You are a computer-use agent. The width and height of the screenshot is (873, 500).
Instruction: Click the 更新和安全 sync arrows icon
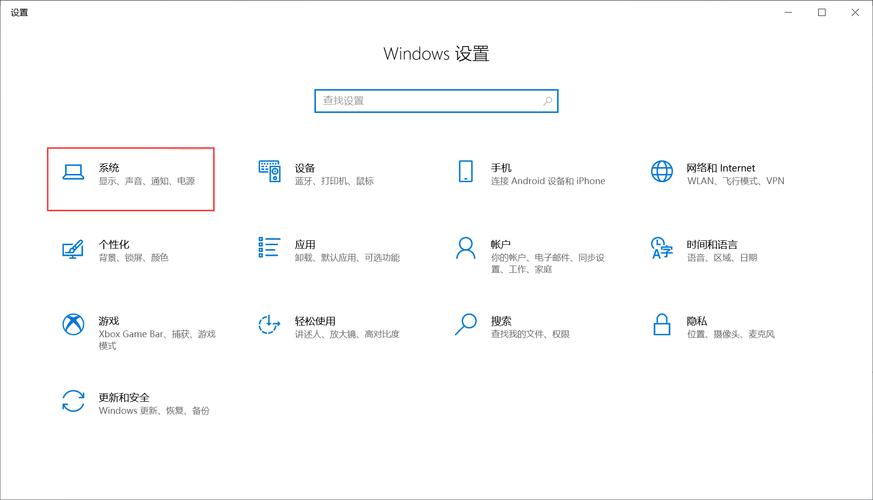(73, 401)
